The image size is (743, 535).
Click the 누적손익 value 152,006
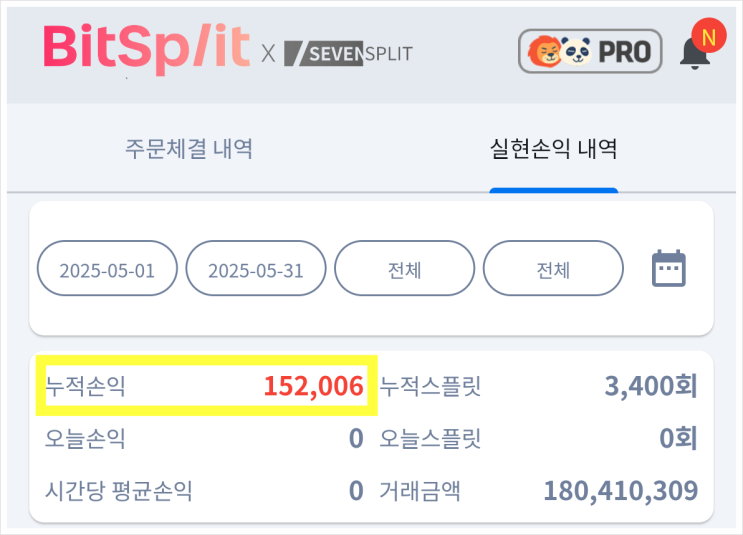[x=313, y=386]
